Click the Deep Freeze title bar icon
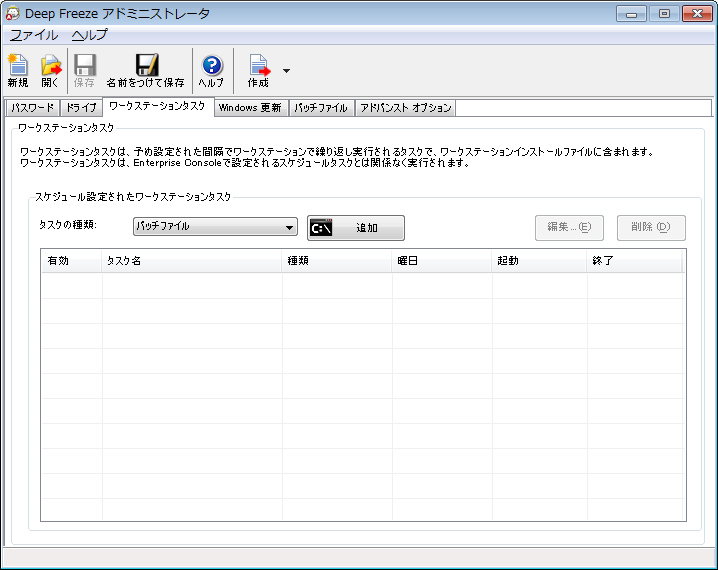This screenshot has height=570, width=718. 13,14
